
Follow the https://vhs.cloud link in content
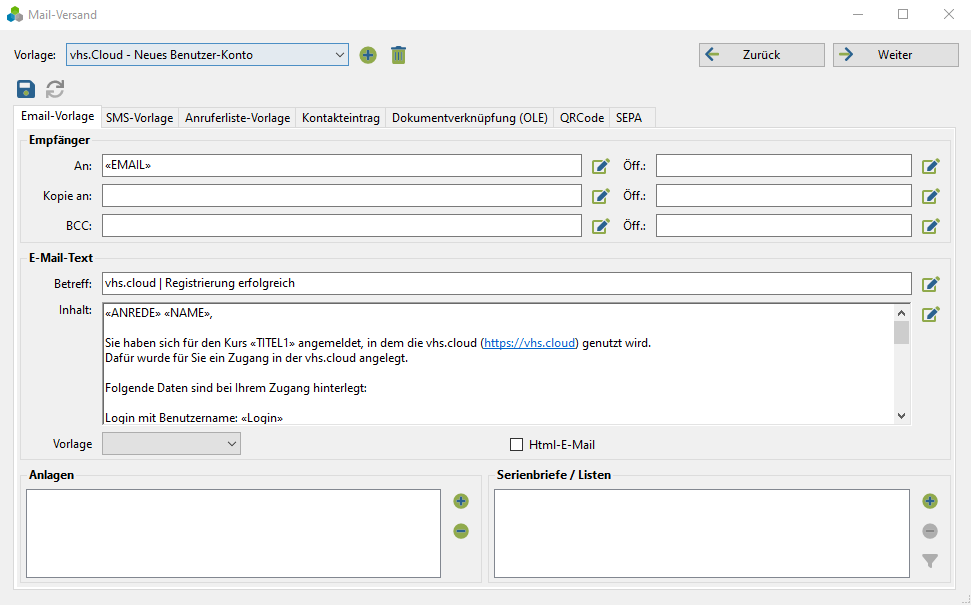click(529, 342)
